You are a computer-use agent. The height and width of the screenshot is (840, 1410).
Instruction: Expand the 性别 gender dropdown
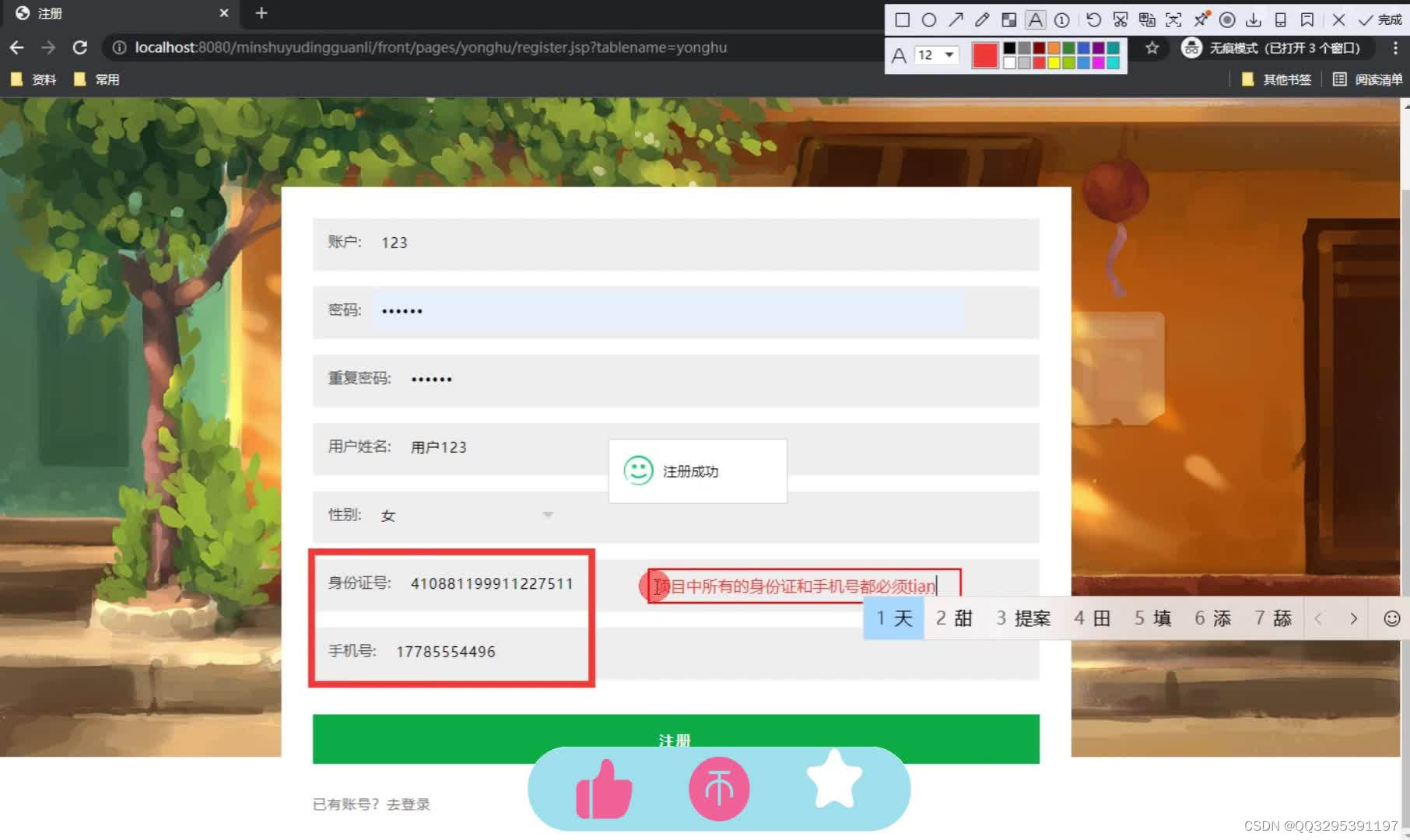click(467, 516)
